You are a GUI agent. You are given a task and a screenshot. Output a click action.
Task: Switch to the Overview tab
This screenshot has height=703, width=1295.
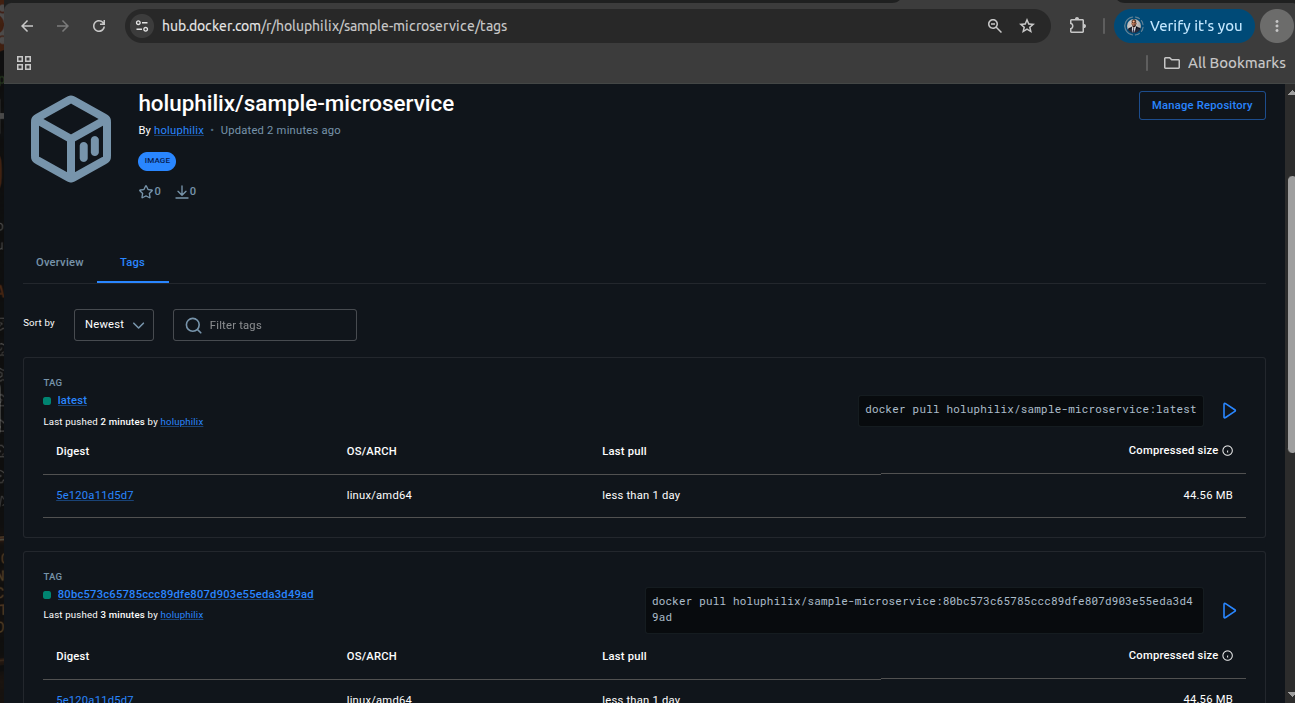[60, 262]
